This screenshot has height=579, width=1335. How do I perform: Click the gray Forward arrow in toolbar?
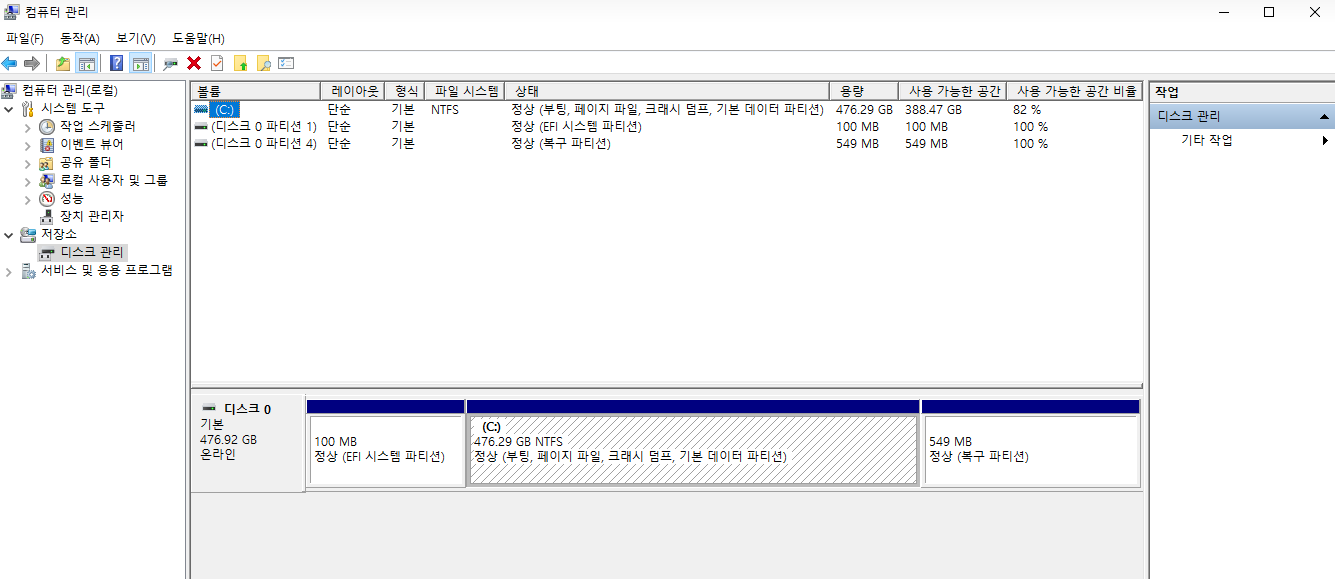point(31,63)
